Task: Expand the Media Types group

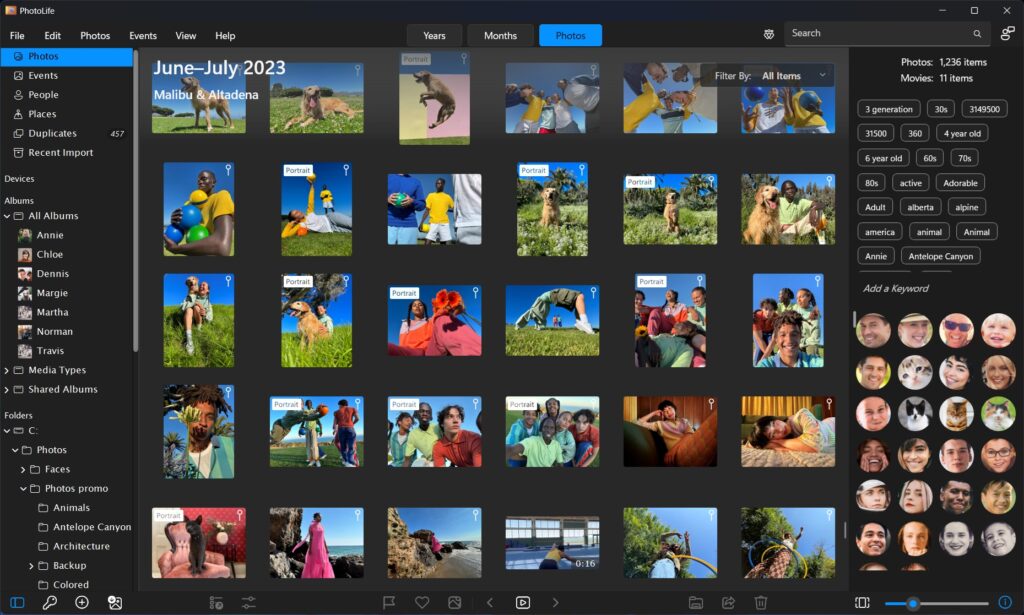Action: 7,370
